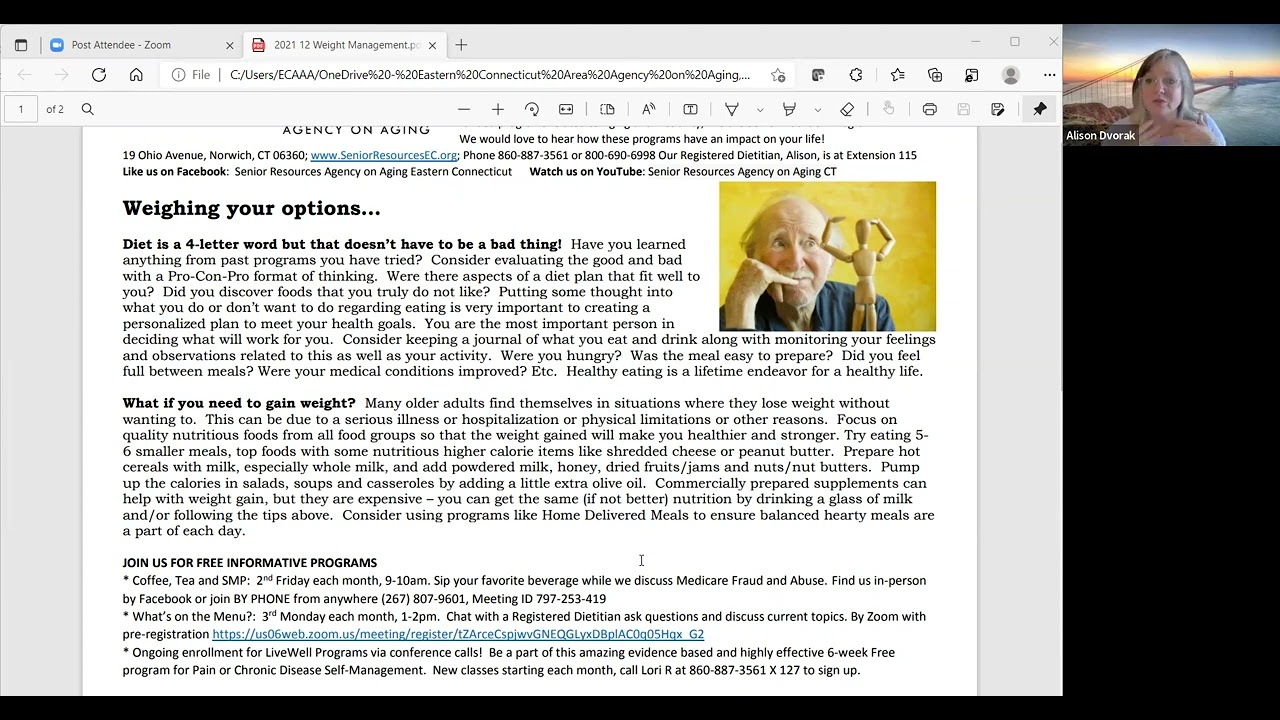Click the "What's on the Menu?" program line
This screenshot has width=1280, height=720.
524,625
